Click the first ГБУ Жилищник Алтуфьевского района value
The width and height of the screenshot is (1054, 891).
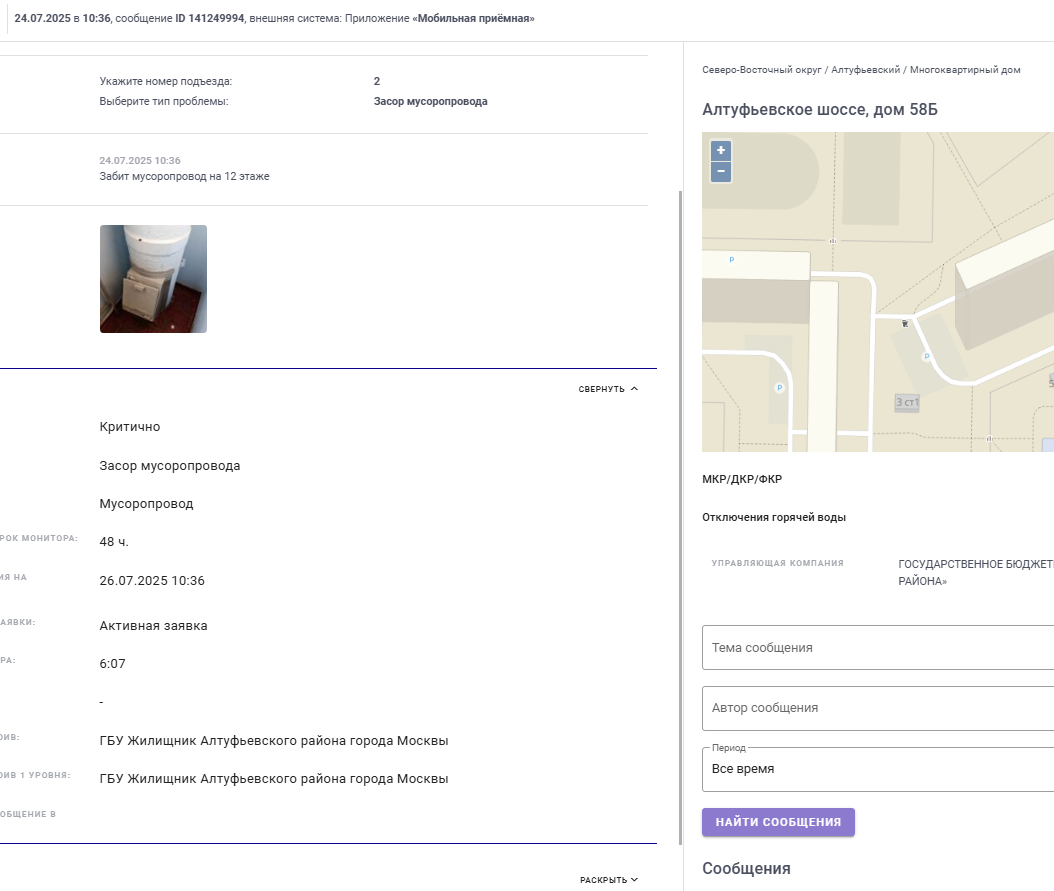coord(274,740)
